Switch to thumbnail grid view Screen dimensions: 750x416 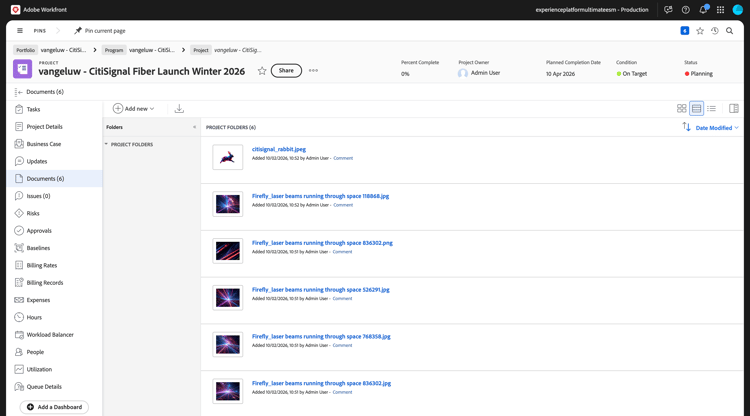682,109
